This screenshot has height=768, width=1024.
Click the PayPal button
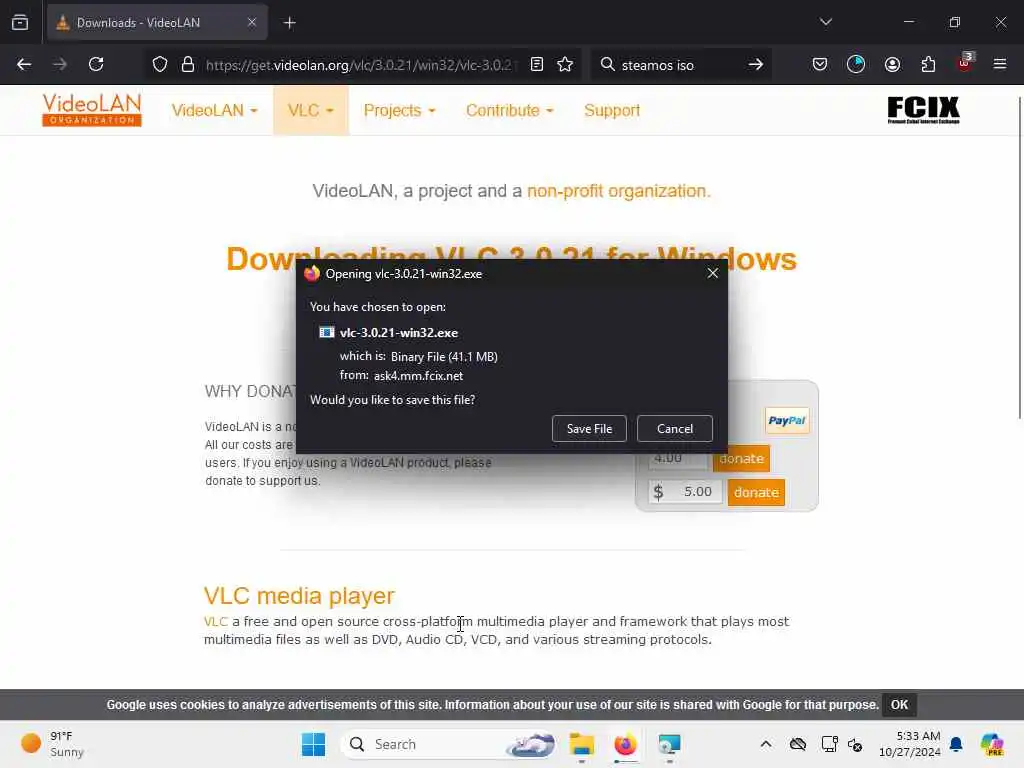(787, 421)
